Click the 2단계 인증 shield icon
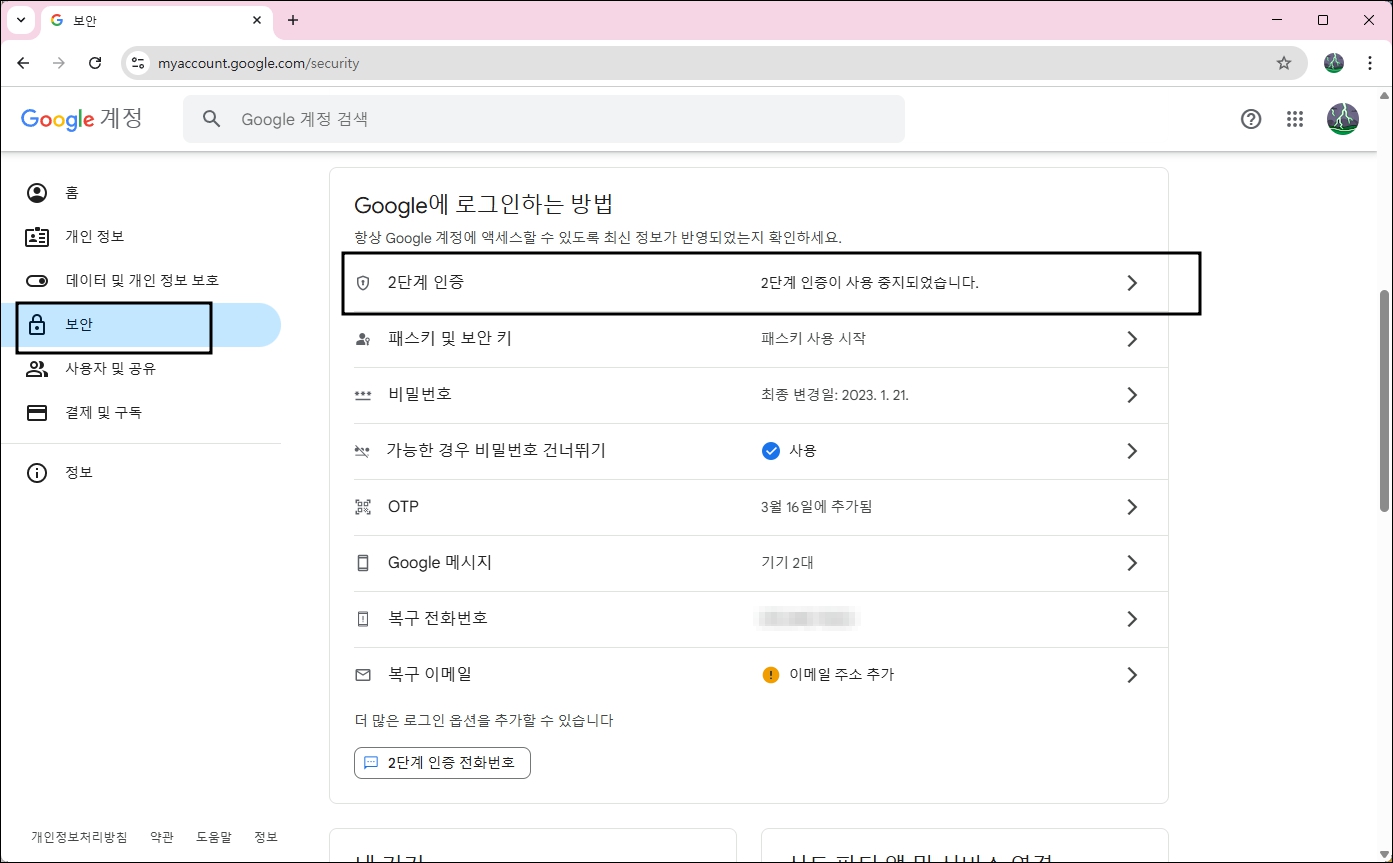The width and height of the screenshot is (1393, 863). click(x=363, y=282)
